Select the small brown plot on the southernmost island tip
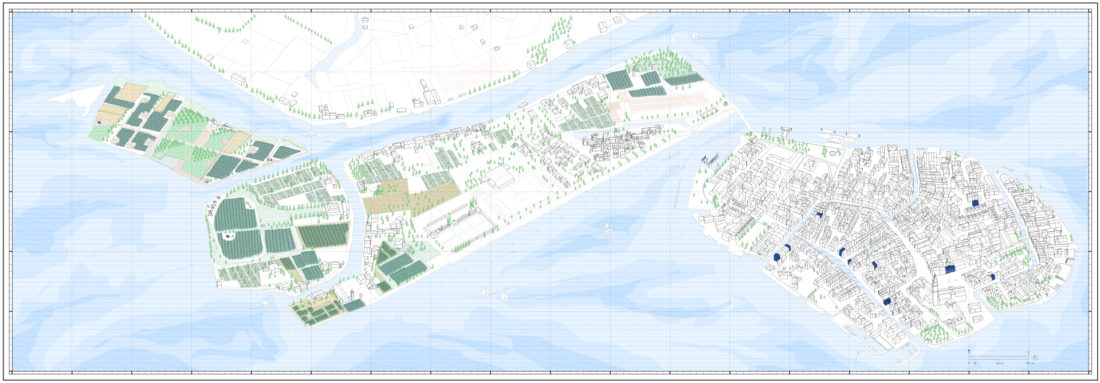The width and height of the screenshot is (1100, 383). click(317, 311)
